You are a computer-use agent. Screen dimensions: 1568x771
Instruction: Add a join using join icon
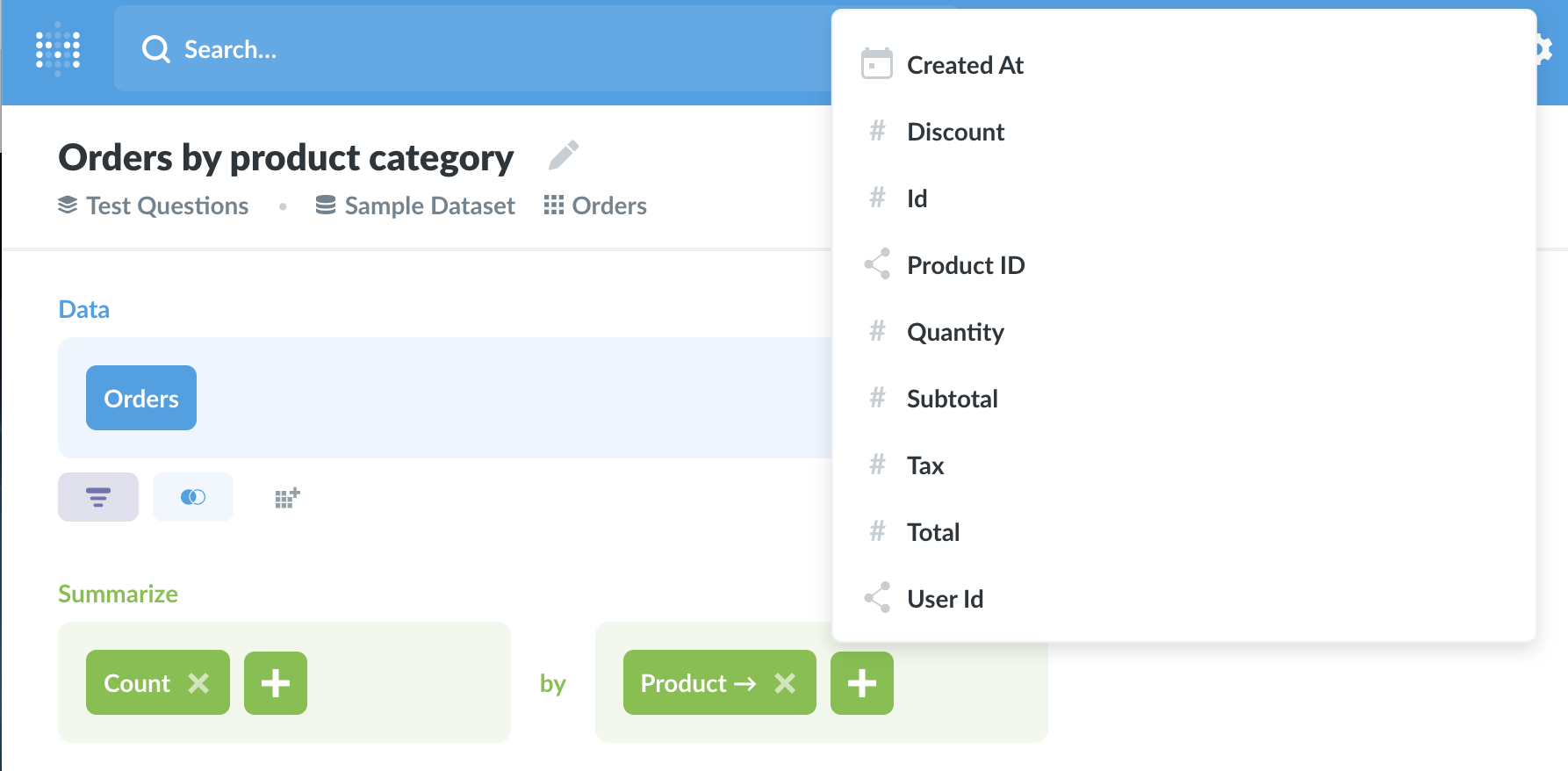193,497
